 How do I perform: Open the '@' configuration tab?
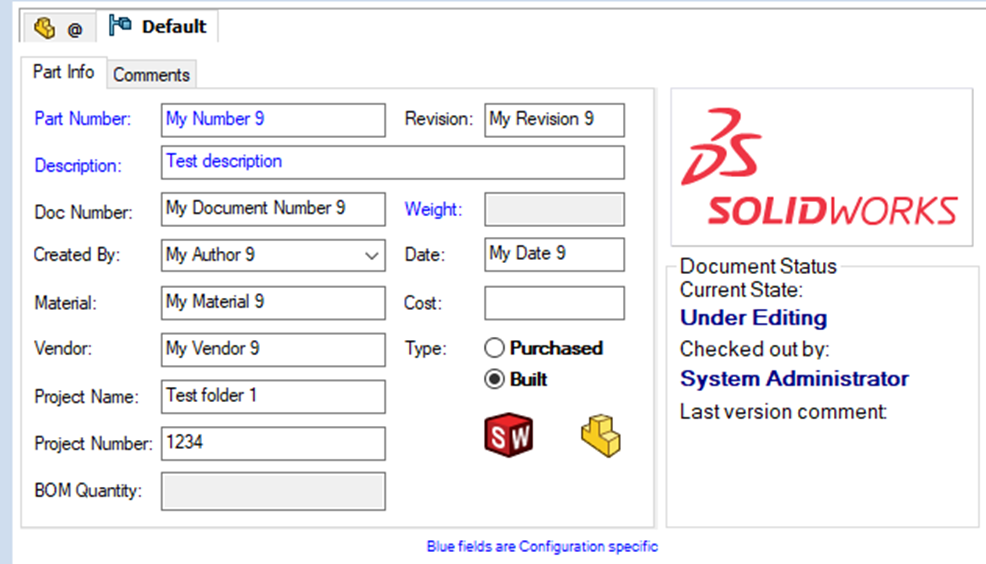pos(58,28)
